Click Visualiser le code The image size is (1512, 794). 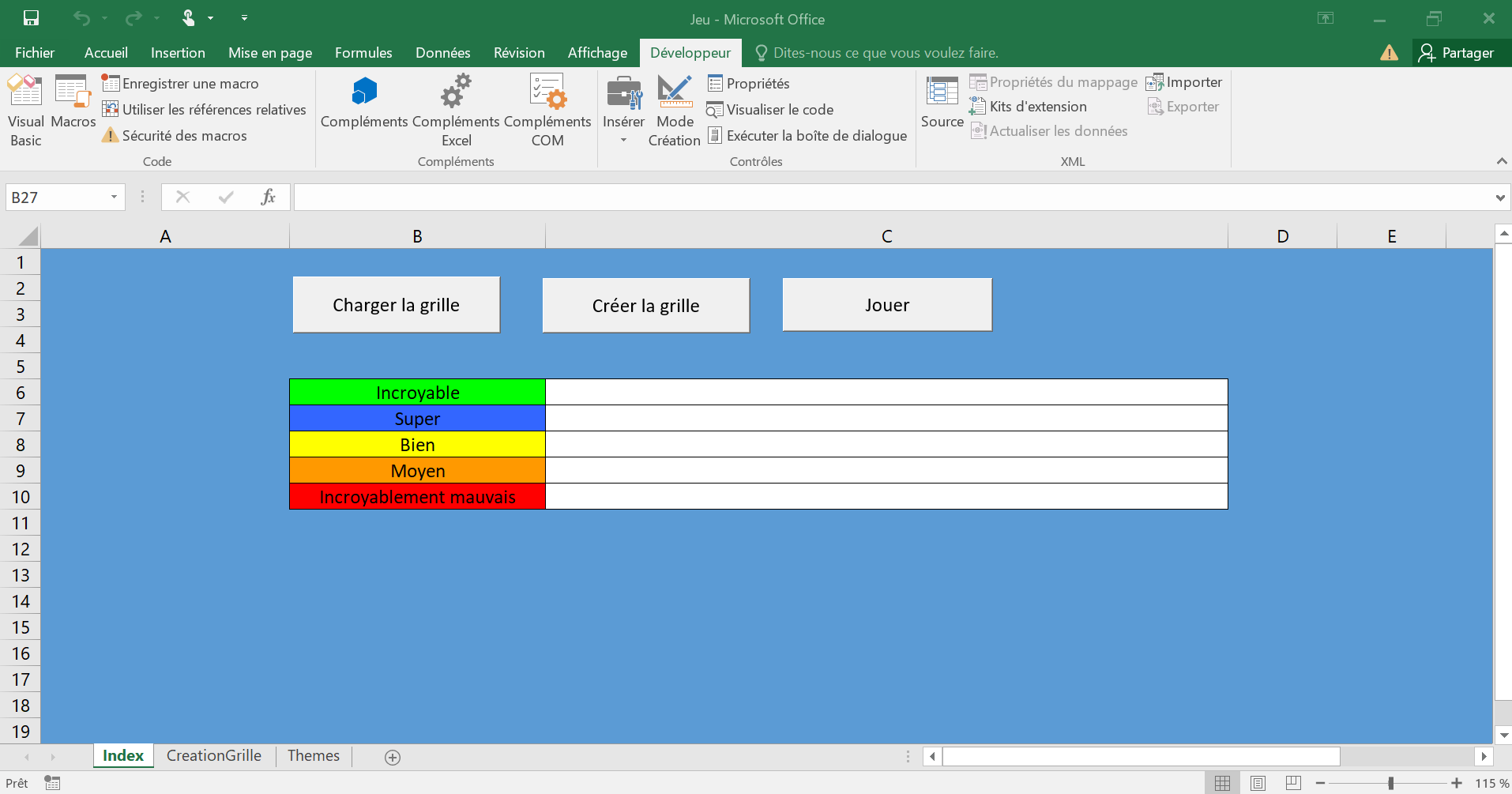771,110
